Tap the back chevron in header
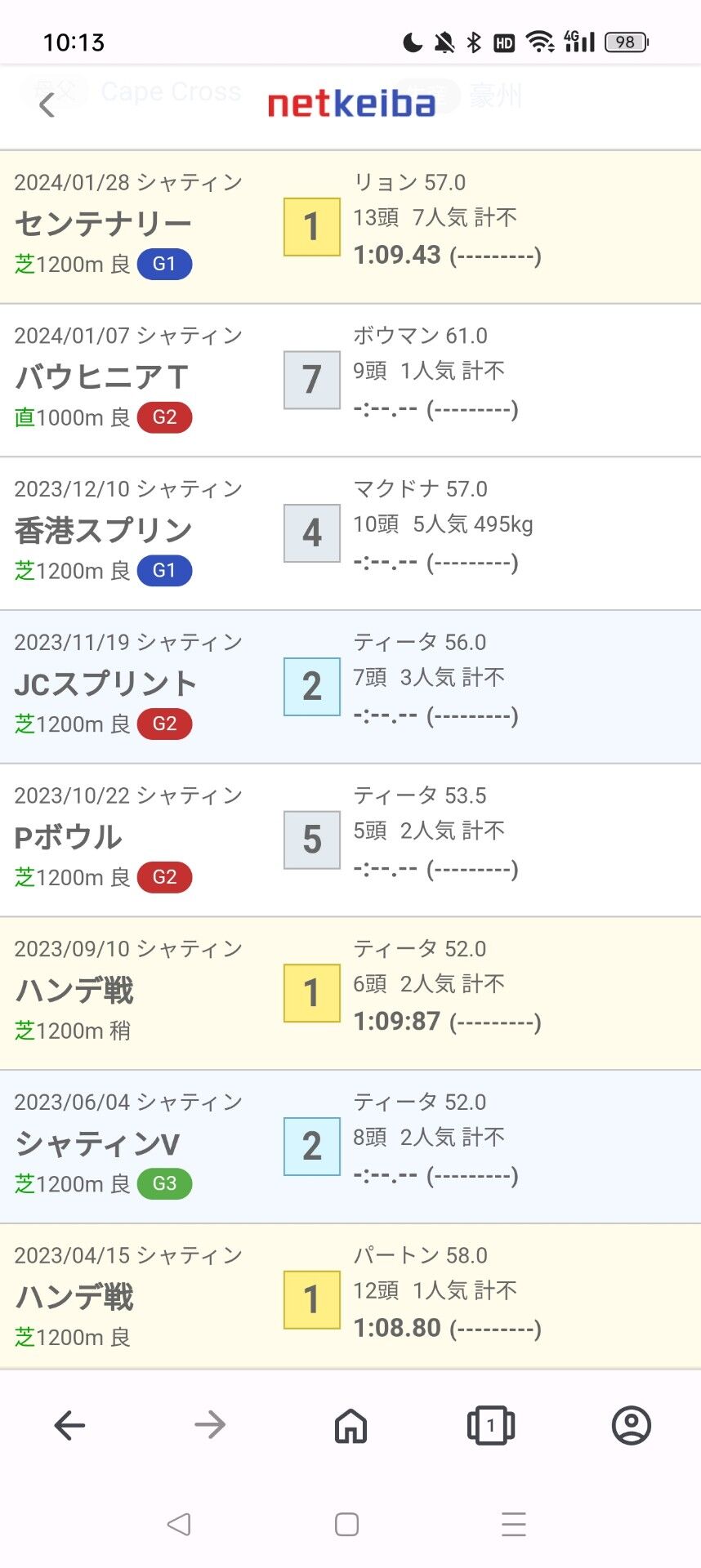Viewport: 701px width, 1568px height. 47,105
